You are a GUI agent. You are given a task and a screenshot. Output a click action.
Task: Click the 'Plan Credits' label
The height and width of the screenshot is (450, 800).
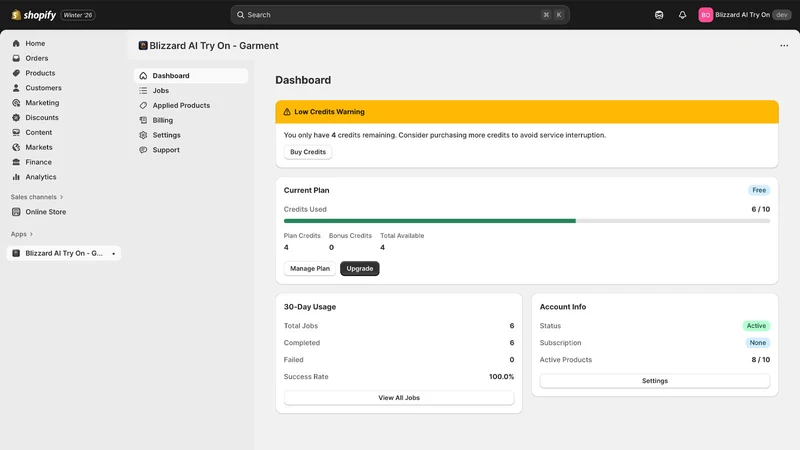(x=302, y=236)
